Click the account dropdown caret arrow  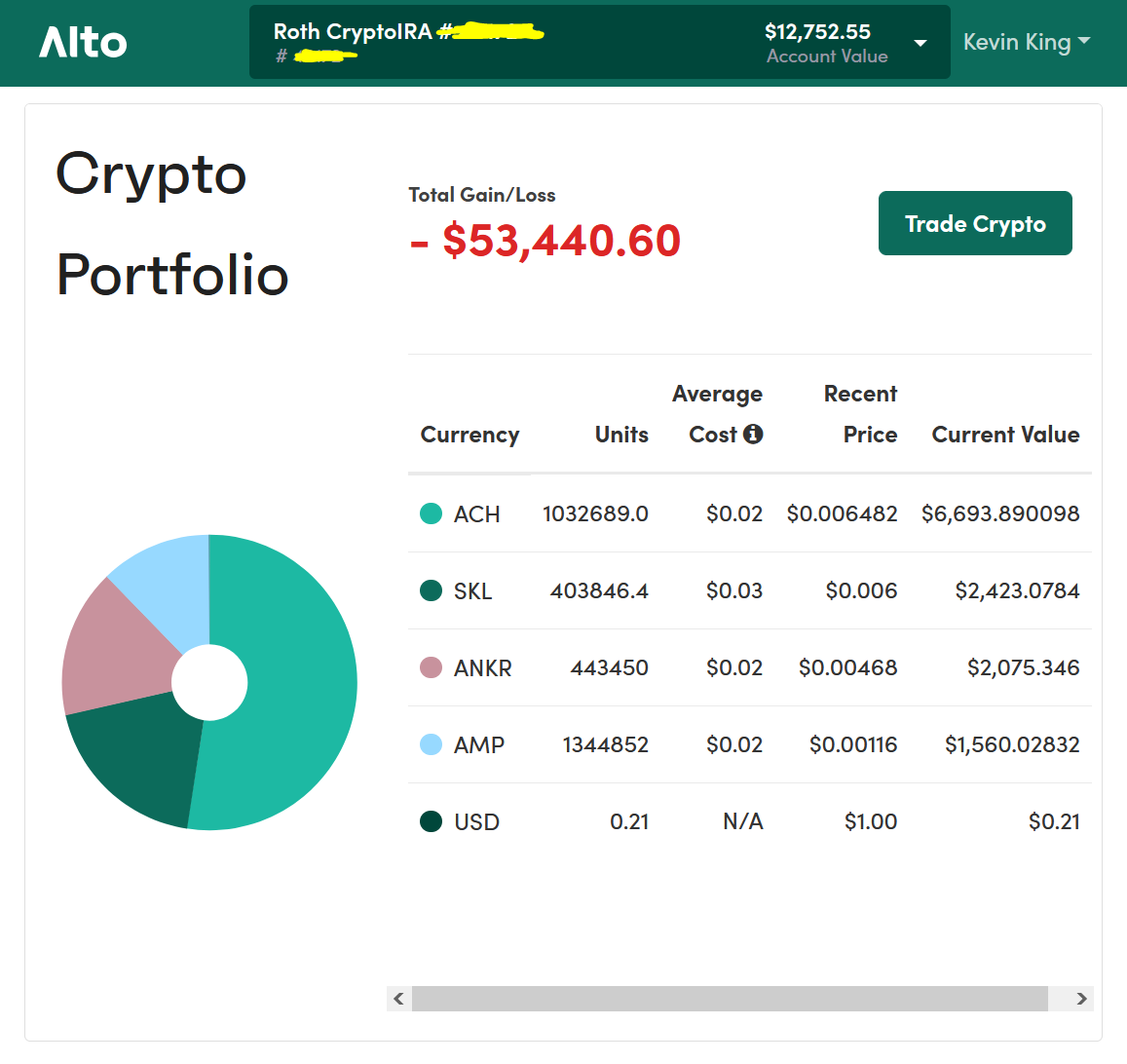(x=920, y=44)
